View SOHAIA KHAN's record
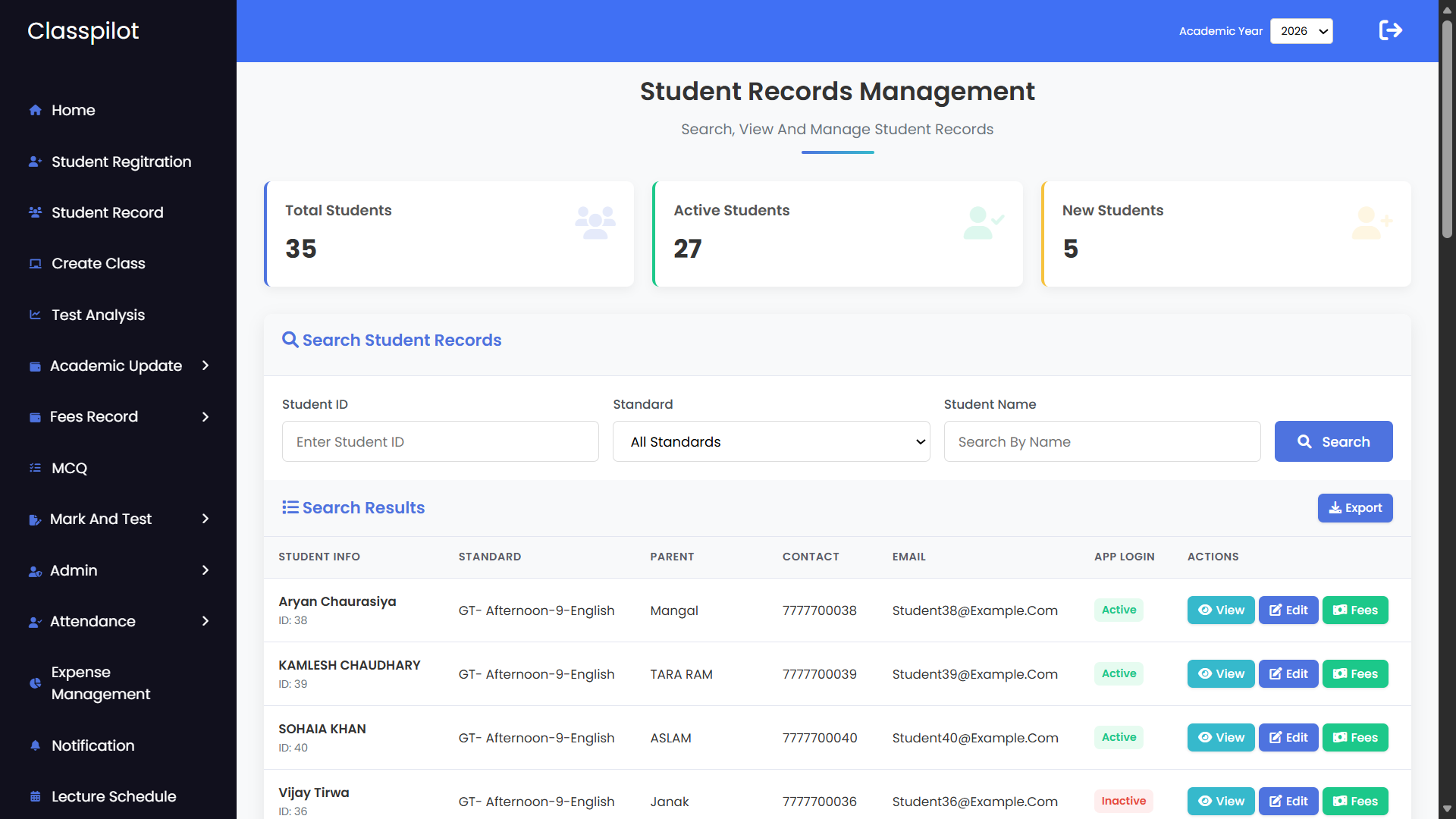Screen dimensions: 1456x819 tap(1221, 738)
